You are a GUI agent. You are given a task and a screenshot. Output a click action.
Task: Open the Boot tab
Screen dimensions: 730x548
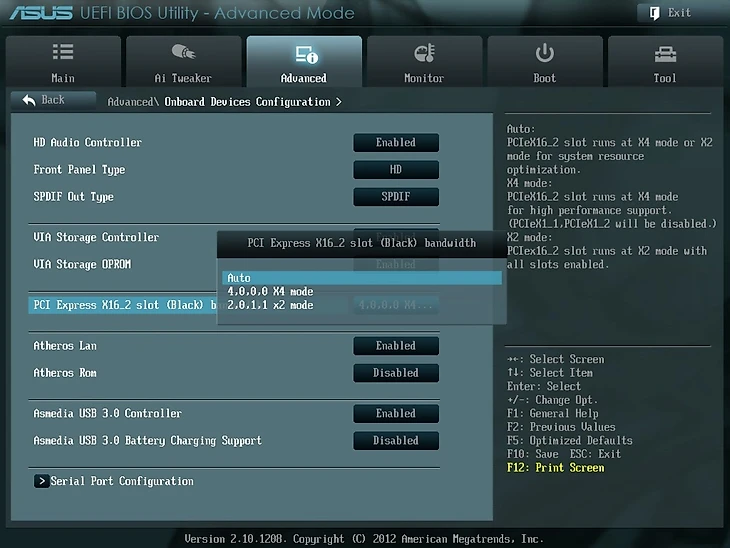[x=545, y=61]
